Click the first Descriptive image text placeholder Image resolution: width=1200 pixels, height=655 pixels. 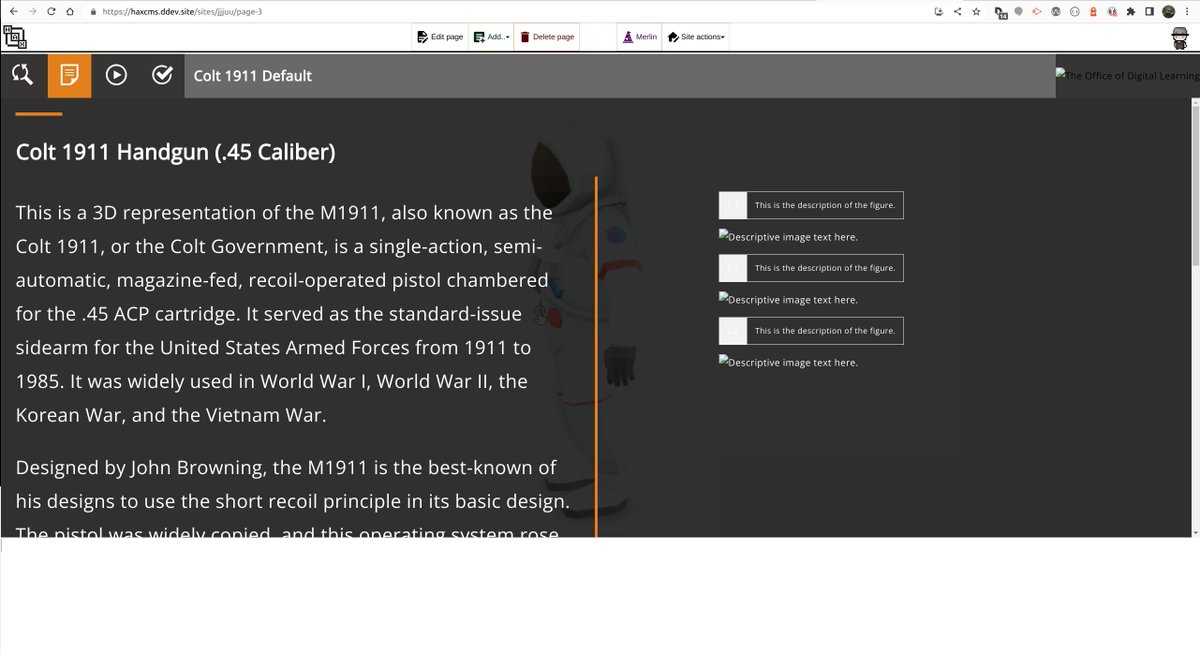(788, 237)
